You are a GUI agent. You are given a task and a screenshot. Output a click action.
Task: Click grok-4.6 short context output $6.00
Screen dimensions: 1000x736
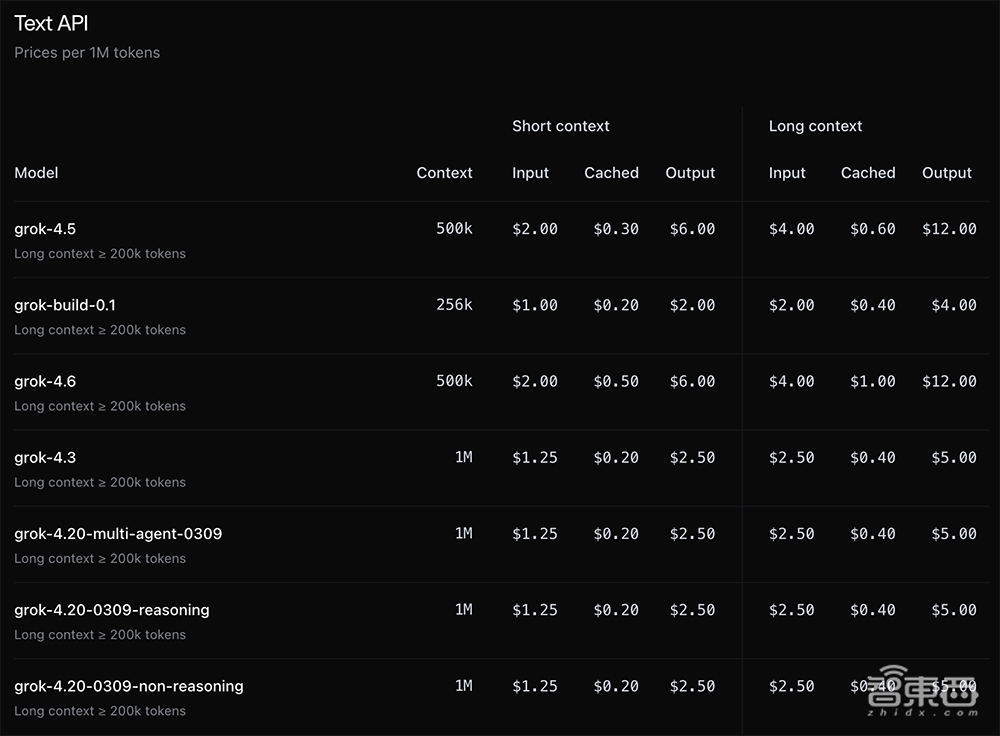[x=693, y=381]
